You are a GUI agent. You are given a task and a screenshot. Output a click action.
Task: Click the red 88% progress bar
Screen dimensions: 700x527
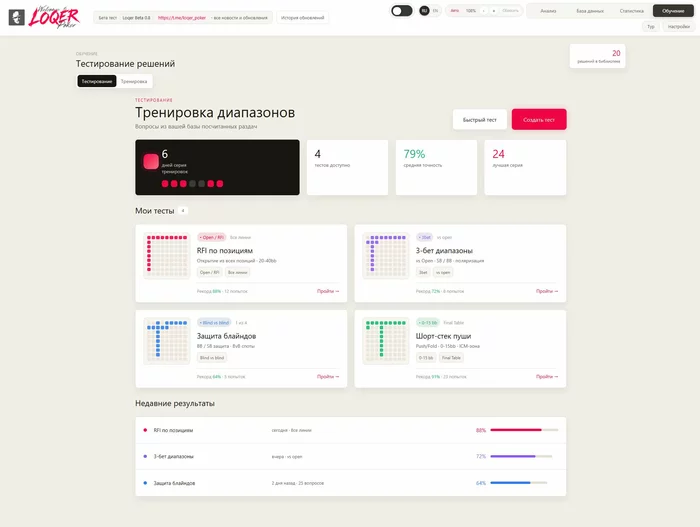point(524,430)
